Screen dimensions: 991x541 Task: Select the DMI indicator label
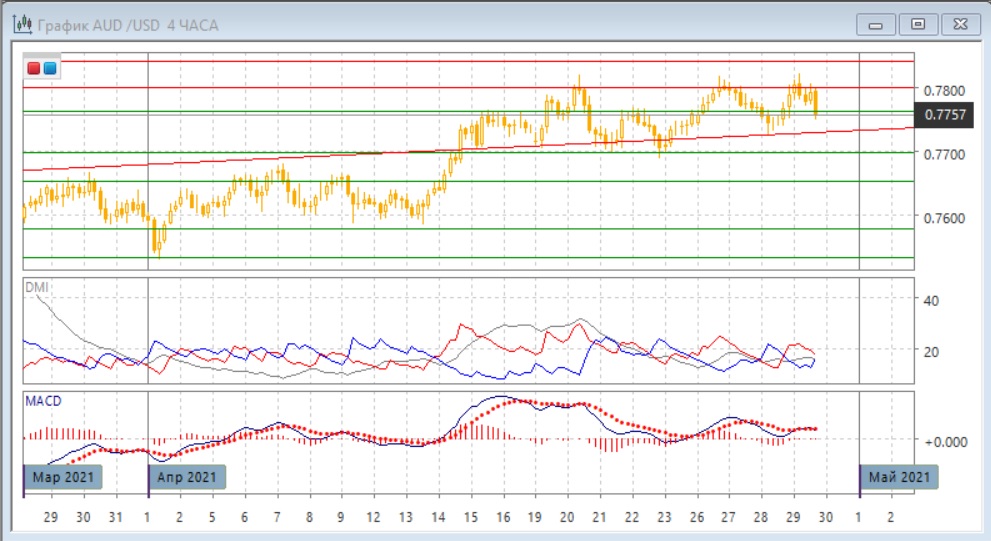[x=37, y=288]
